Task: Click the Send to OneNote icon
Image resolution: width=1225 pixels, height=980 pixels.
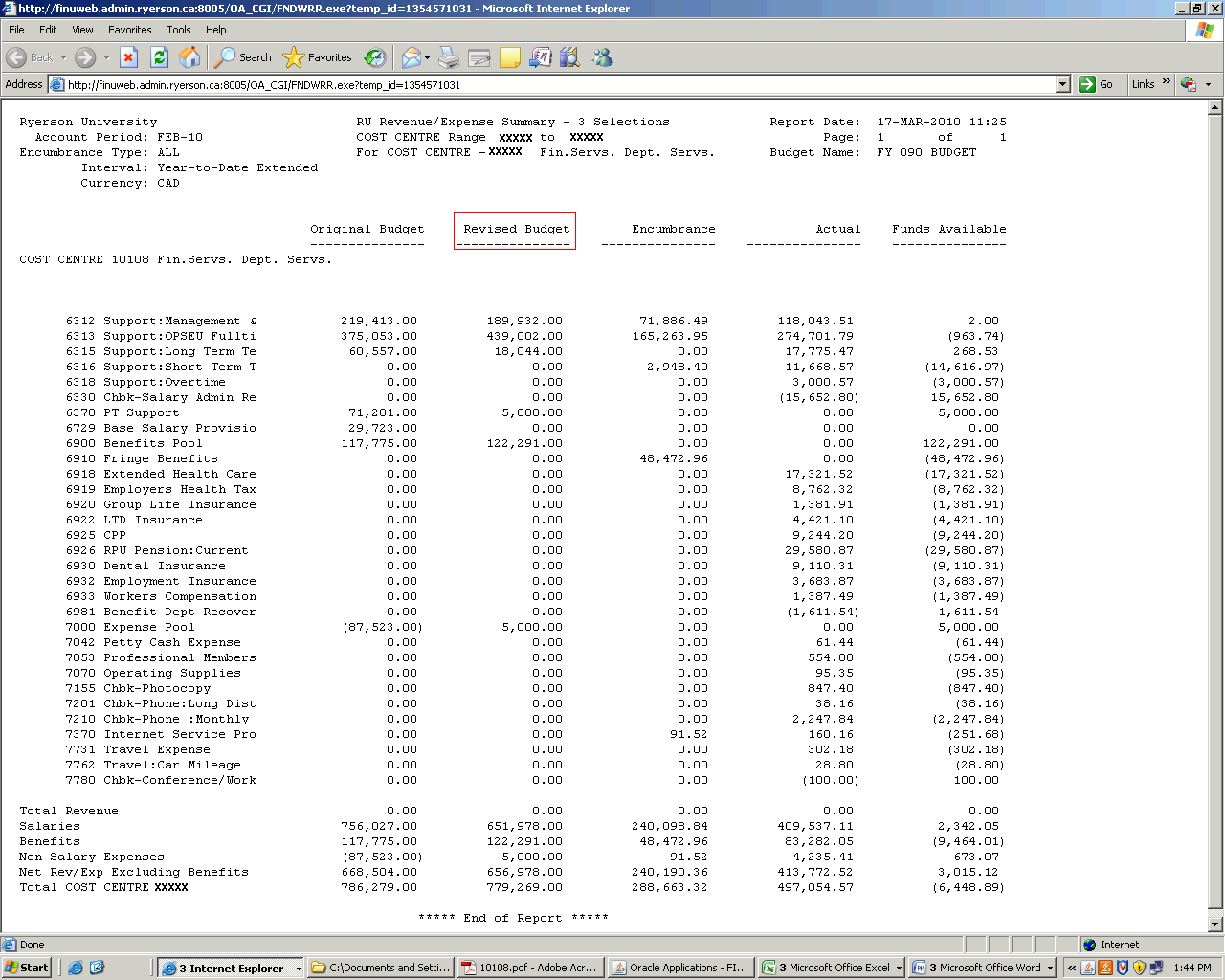Action: pyautogui.click(x=541, y=57)
